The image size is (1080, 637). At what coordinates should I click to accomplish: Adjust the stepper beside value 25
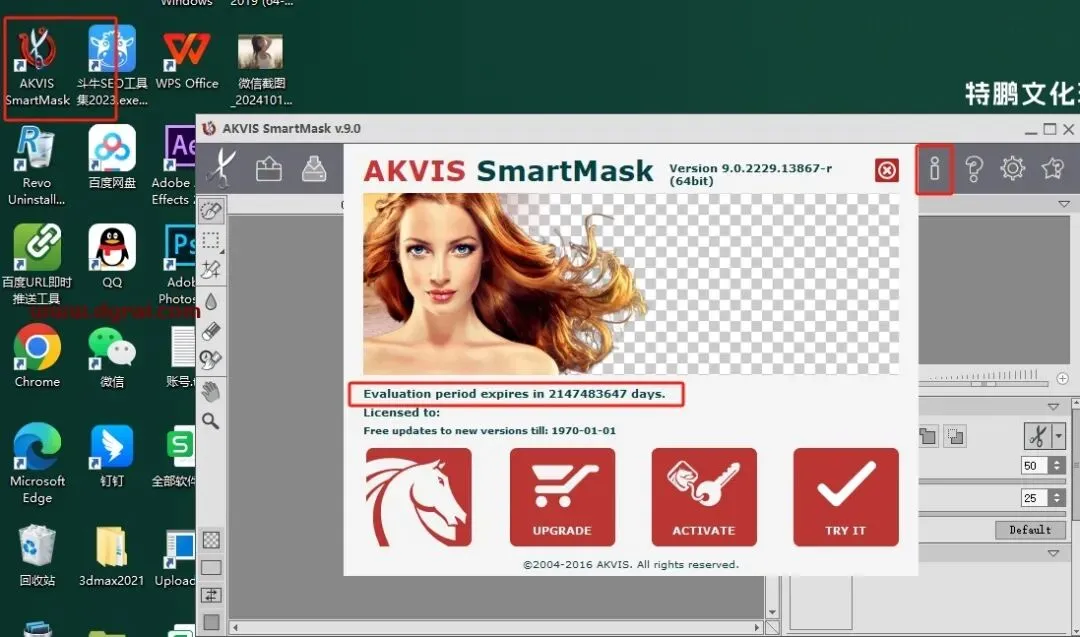click(x=1057, y=498)
